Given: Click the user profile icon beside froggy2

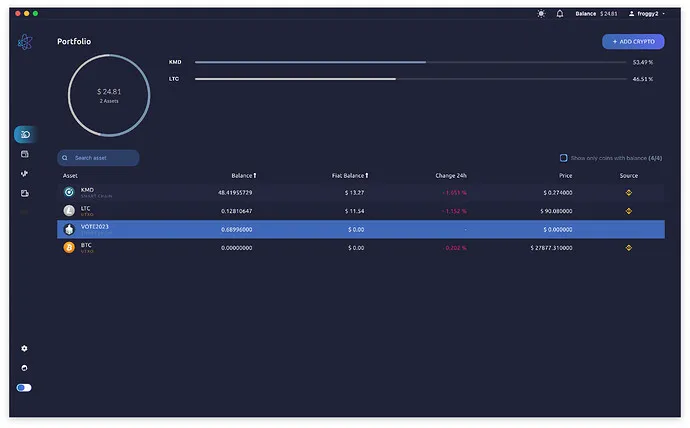Looking at the screenshot, I should pos(631,14).
